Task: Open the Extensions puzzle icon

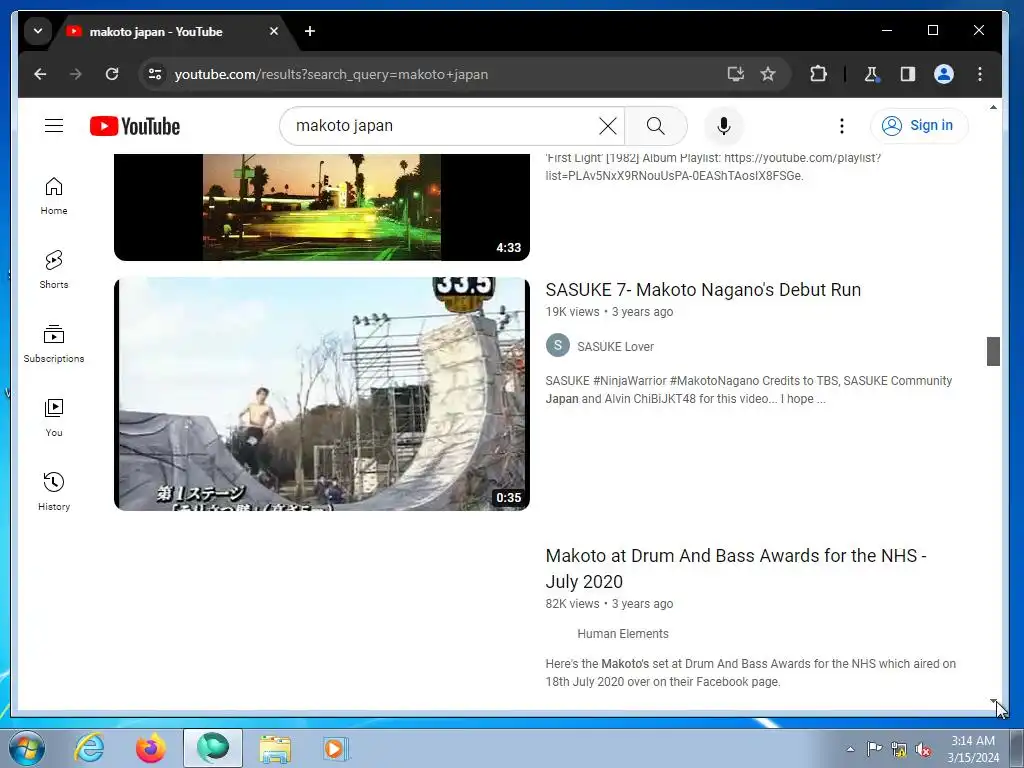Action: pyautogui.click(x=818, y=74)
